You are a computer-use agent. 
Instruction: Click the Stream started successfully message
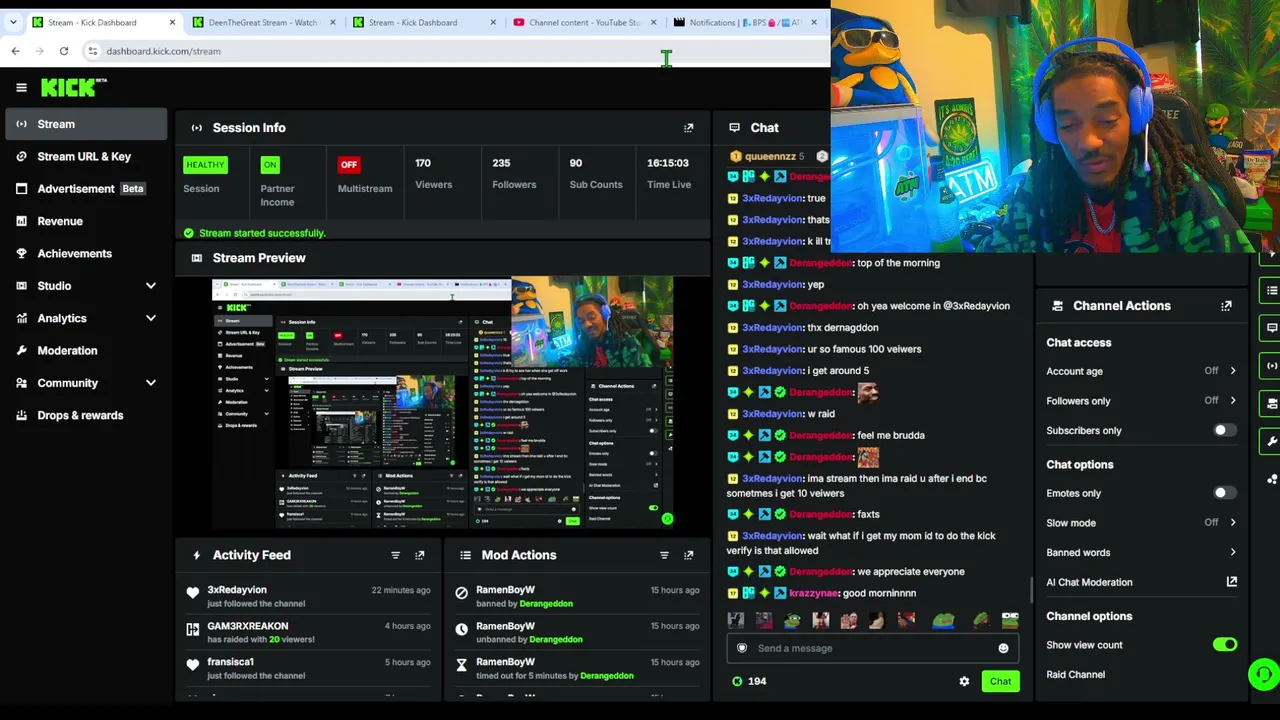click(x=262, y=233)
